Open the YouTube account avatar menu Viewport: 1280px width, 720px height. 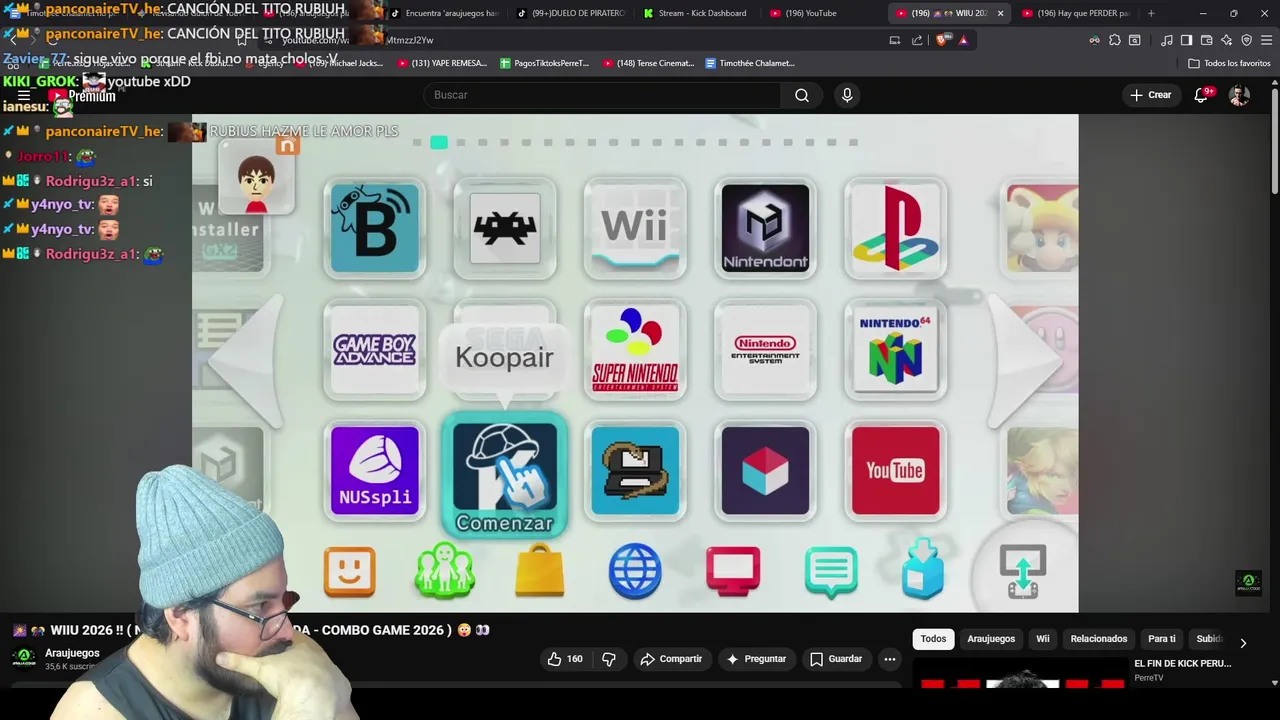point(1239,95)
